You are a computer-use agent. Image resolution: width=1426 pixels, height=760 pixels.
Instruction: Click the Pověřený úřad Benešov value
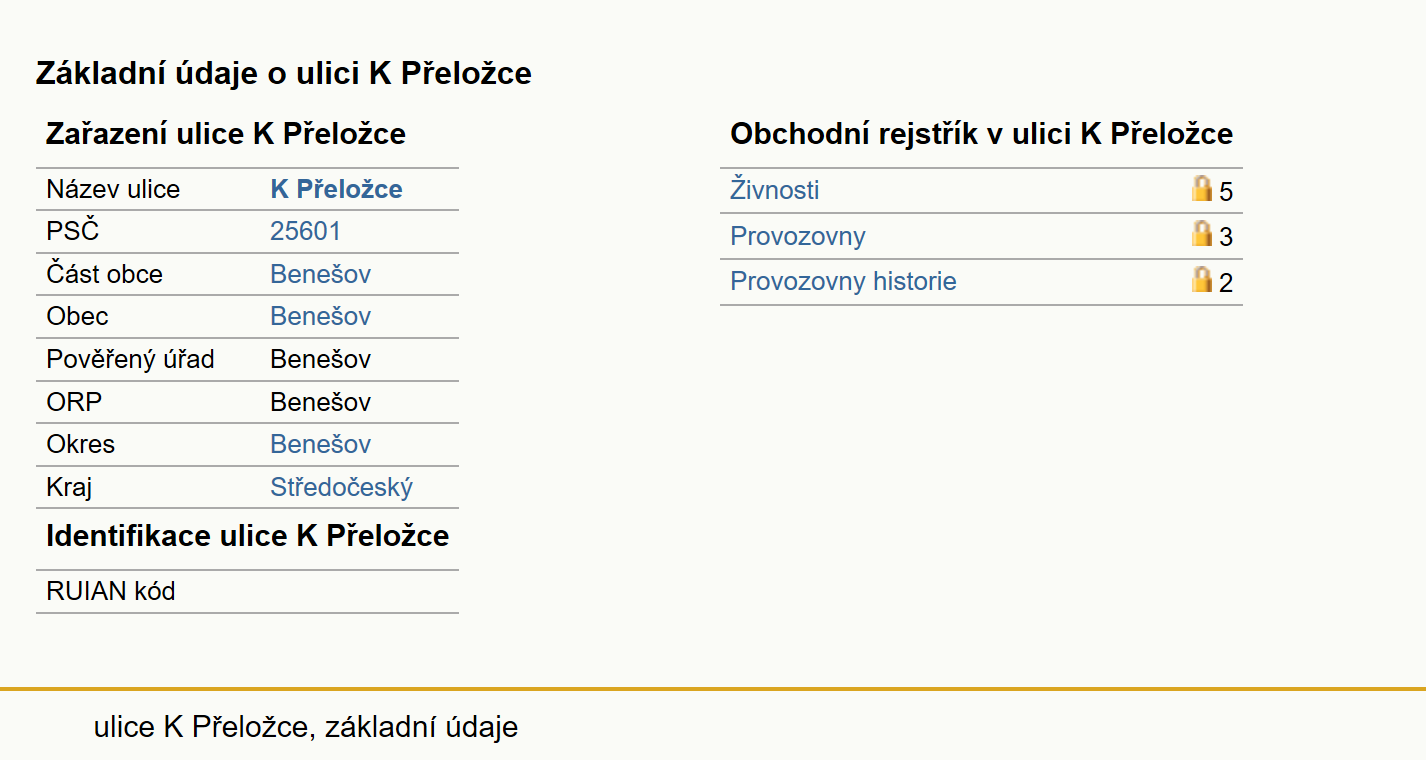[x=320, y=359]
